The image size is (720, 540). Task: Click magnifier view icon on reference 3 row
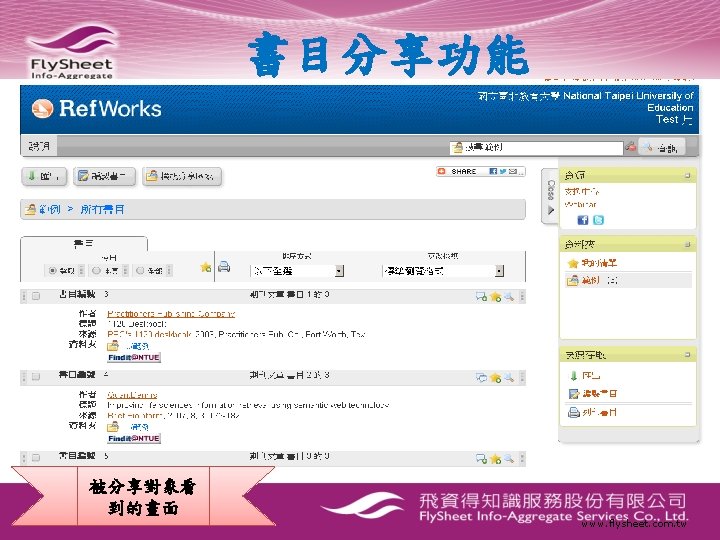point(509,297)
